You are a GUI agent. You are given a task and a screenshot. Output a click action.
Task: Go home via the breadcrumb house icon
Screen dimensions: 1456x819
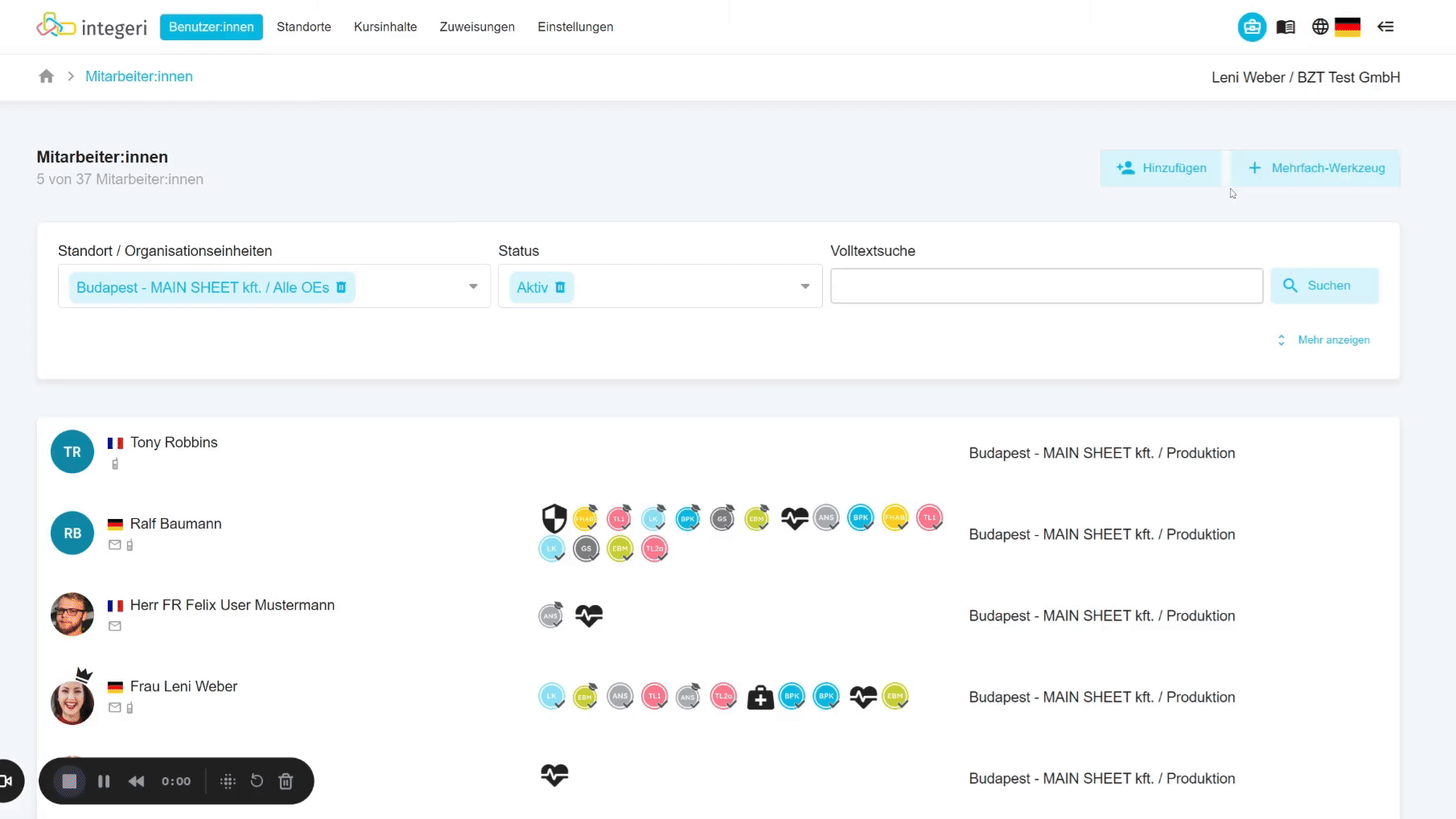click(47, 76)
